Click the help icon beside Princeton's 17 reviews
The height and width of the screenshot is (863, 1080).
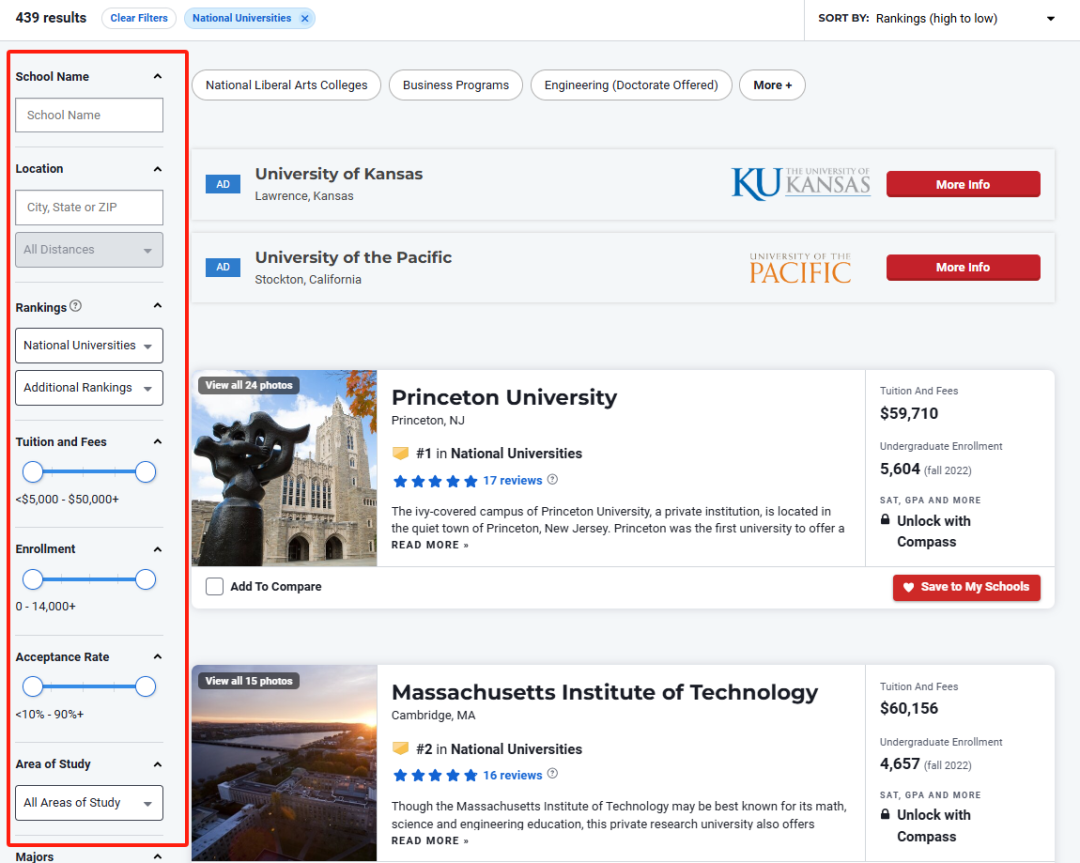552,479
